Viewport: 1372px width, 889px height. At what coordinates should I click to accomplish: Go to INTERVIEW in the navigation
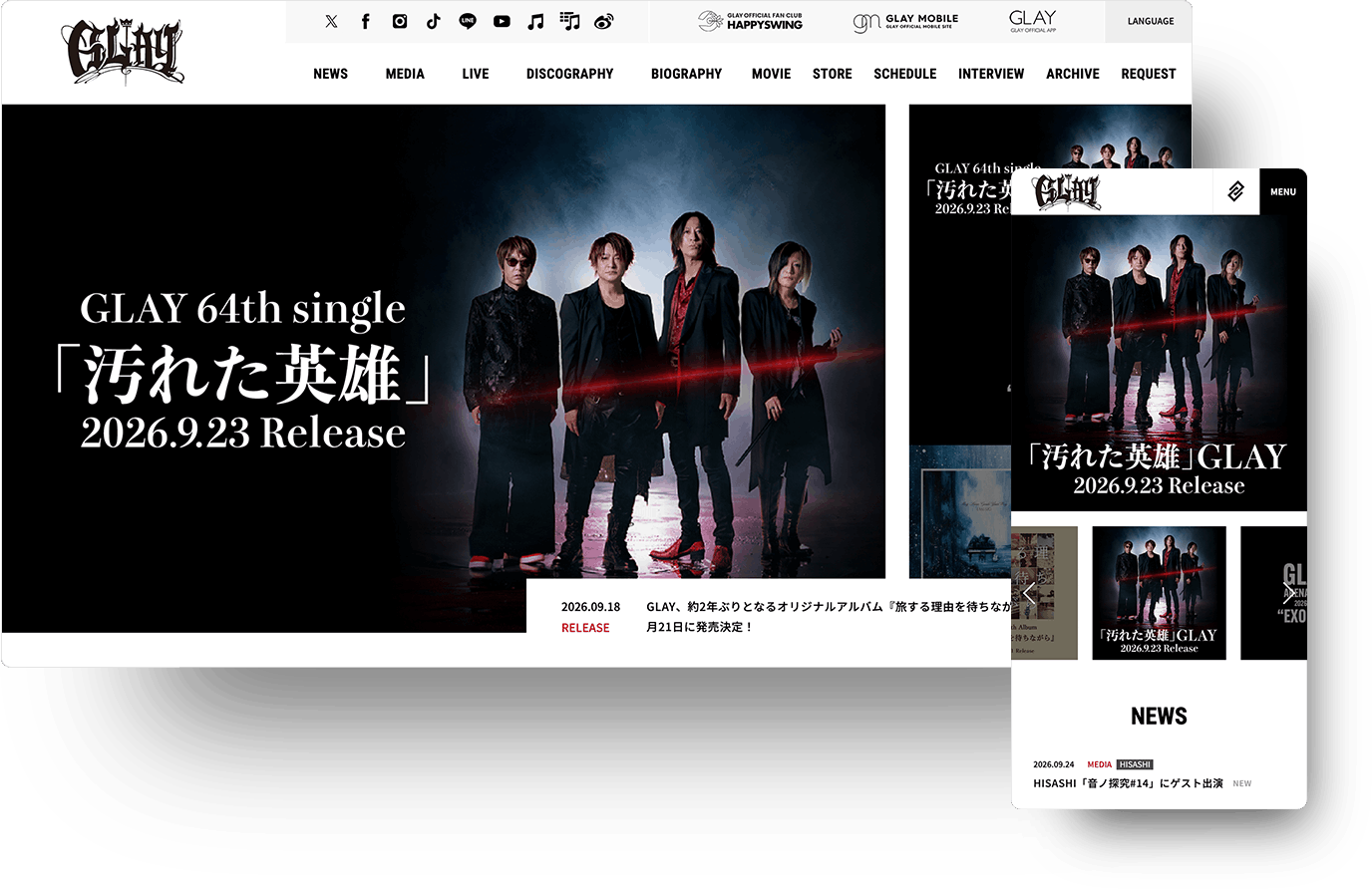click(991, 74)
